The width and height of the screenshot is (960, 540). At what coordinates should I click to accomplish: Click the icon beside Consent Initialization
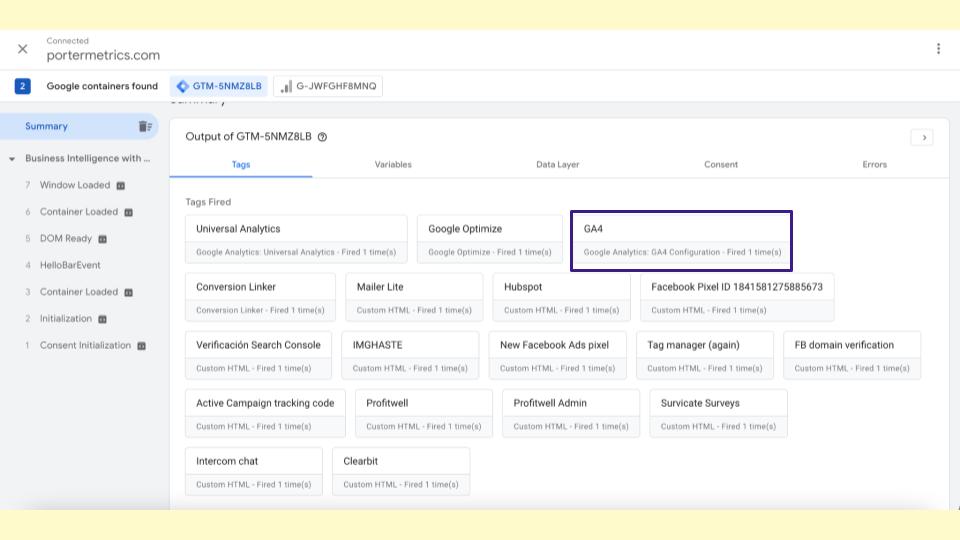[141, 346]
